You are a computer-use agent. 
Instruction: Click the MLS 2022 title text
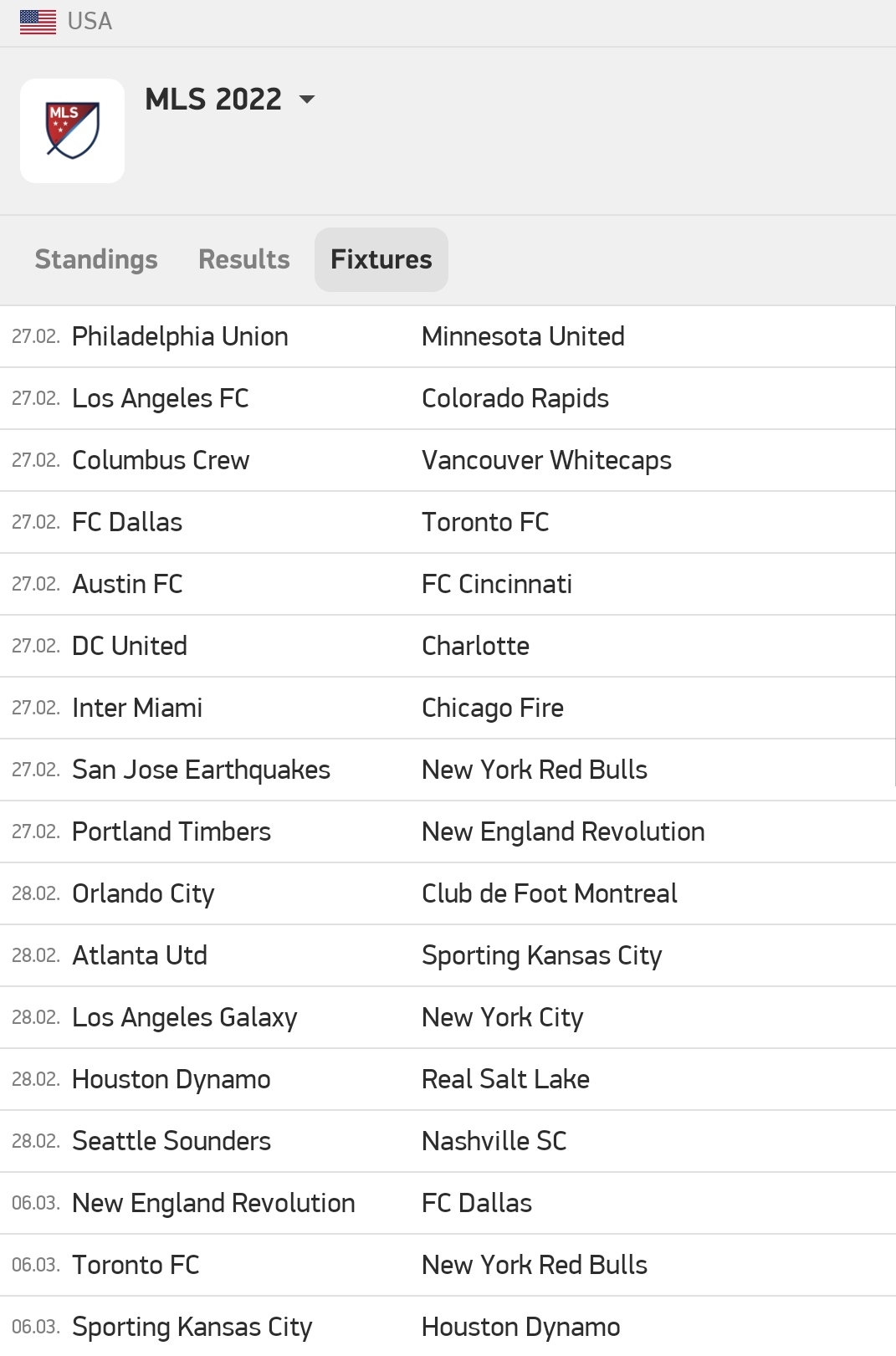coord(213,100)
